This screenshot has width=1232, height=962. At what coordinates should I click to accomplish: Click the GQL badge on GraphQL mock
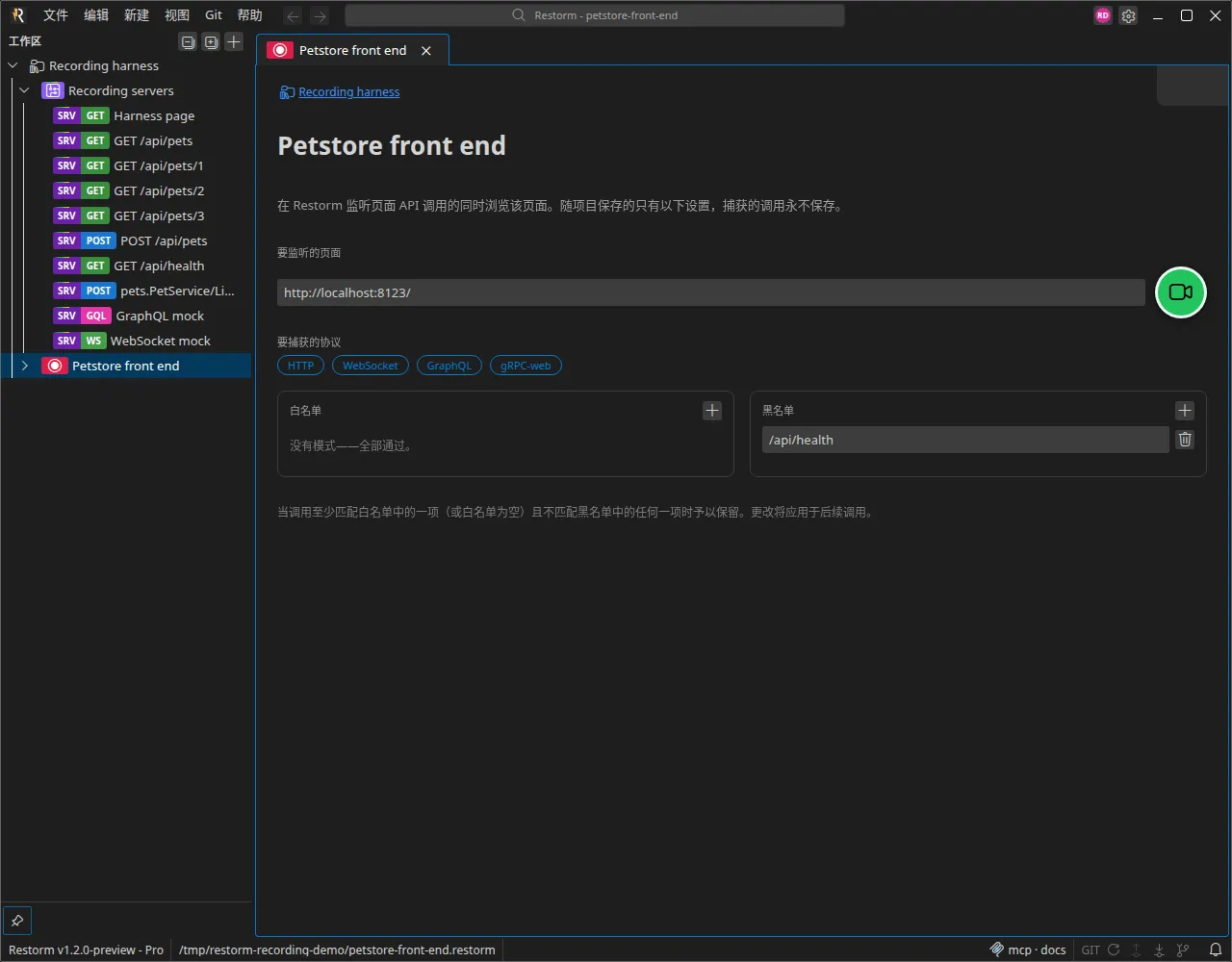click(96, 316)
